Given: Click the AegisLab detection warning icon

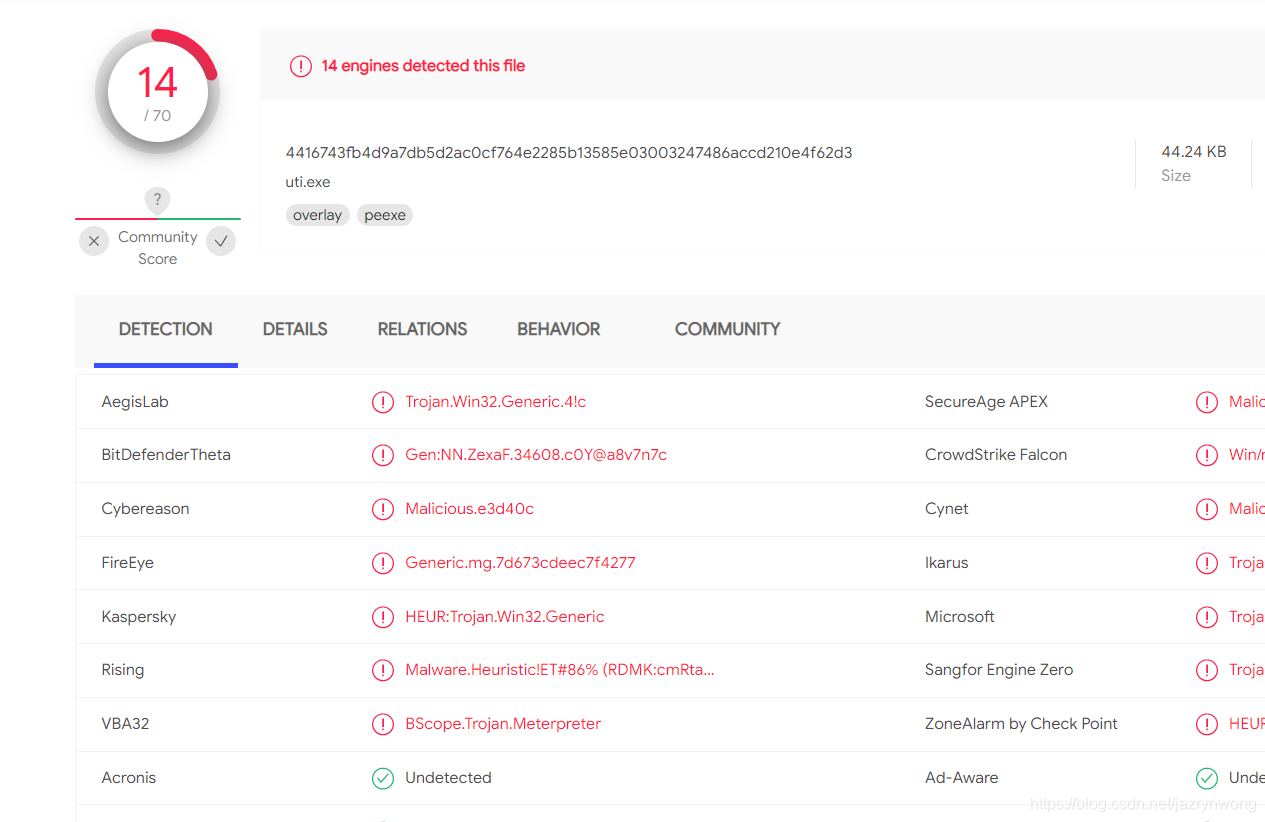Looking at the screenshot, I should (383, 402).
